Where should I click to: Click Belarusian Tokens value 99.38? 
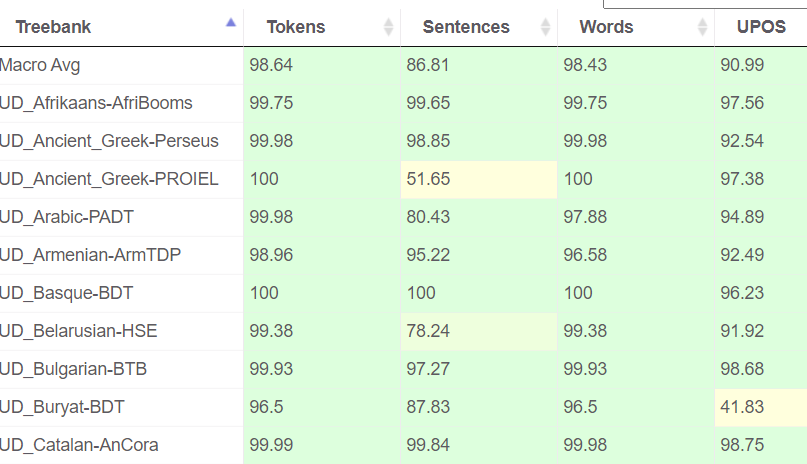tap(271, 331)
